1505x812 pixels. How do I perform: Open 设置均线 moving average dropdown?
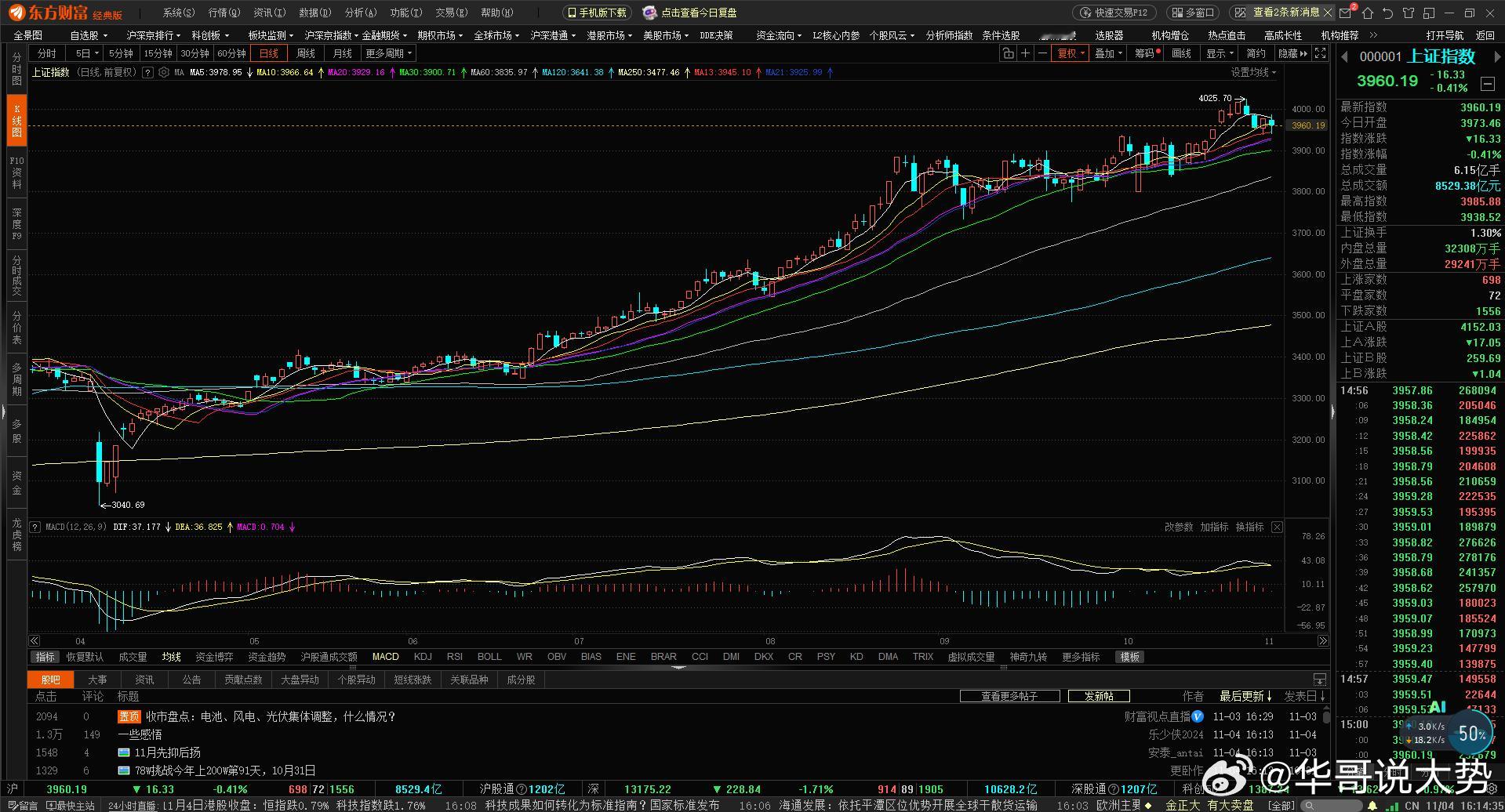[x=1253, y=72]
